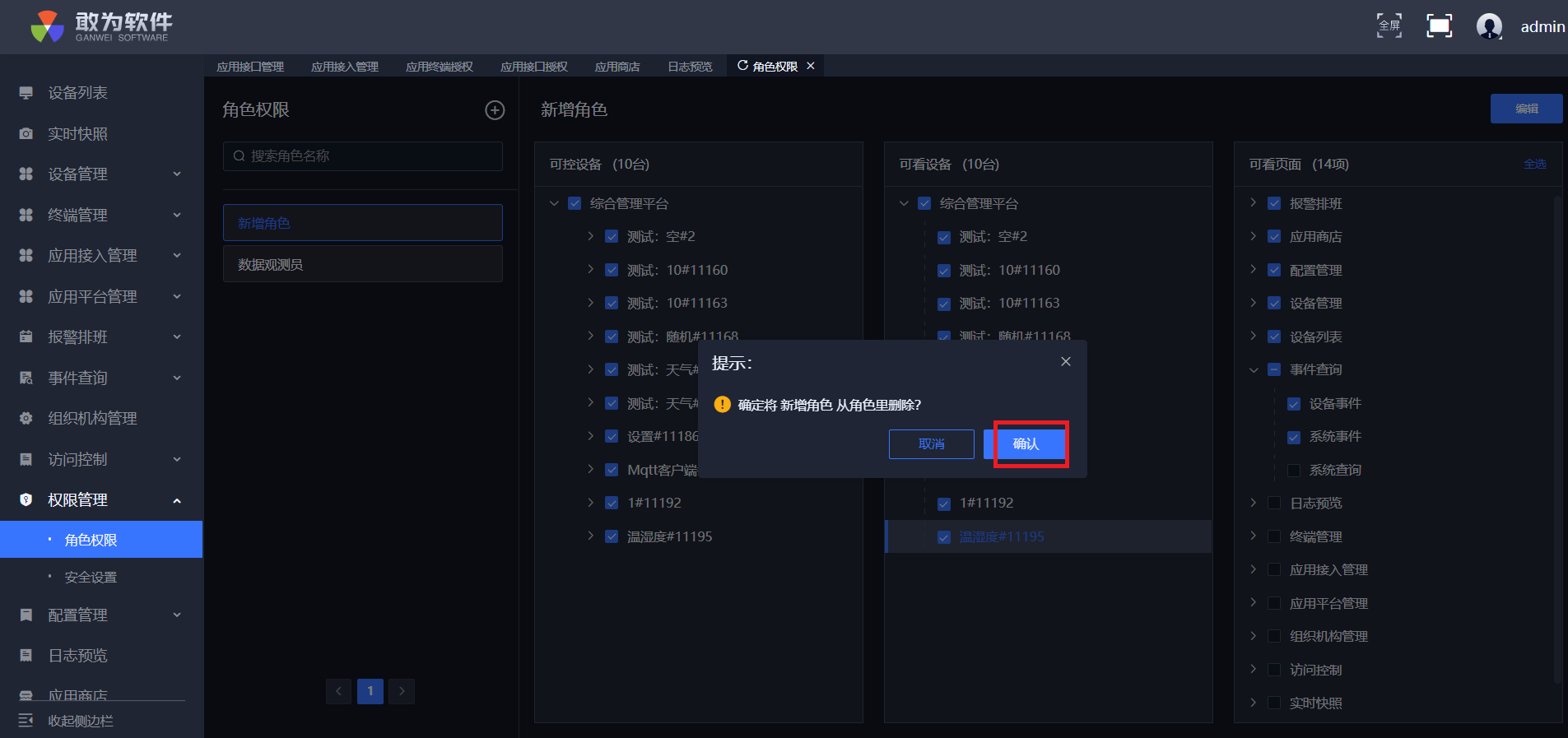Image resolution: width=1568 pixels, height=738 pixels.
Task: Refresh the 角色权限 tab via reload icon
Action: (742, 66)
